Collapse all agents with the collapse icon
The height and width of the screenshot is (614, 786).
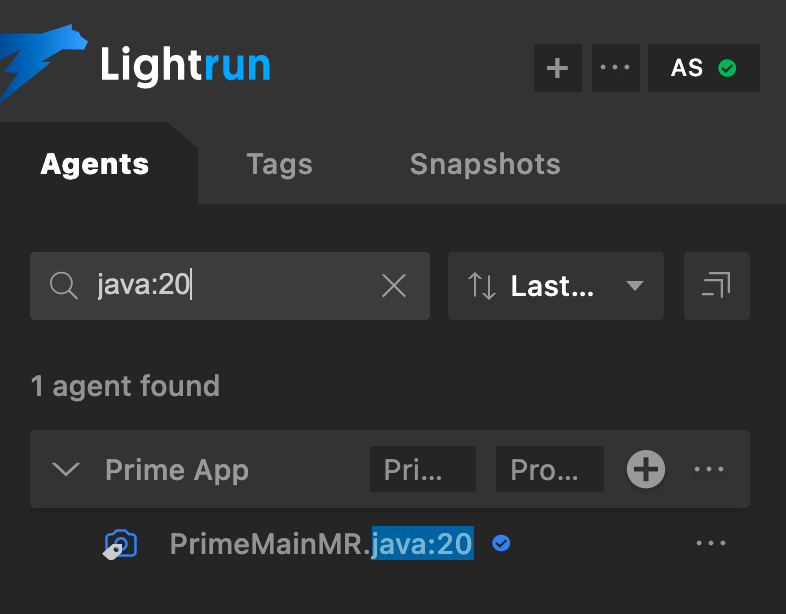[716, 286]
